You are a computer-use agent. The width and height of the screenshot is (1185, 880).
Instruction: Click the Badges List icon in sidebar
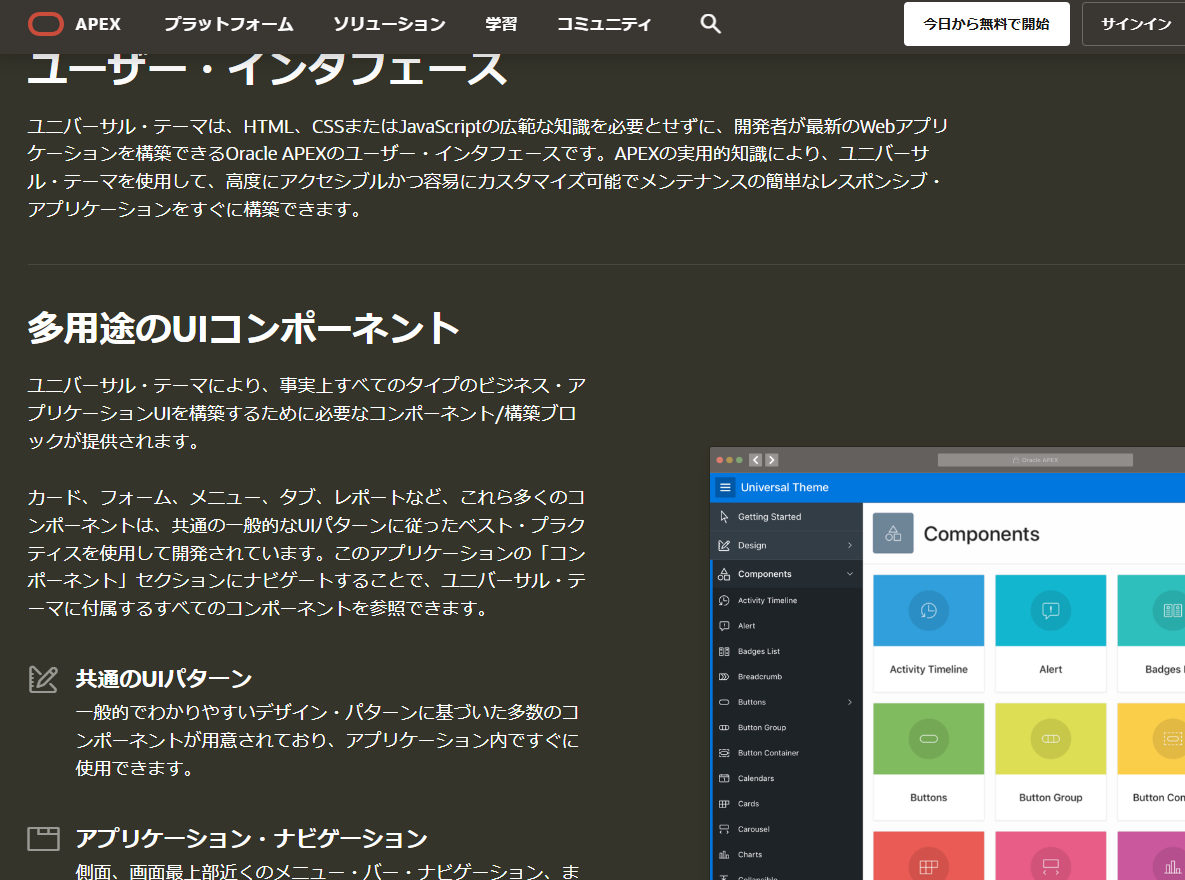(x=724, y=652)
